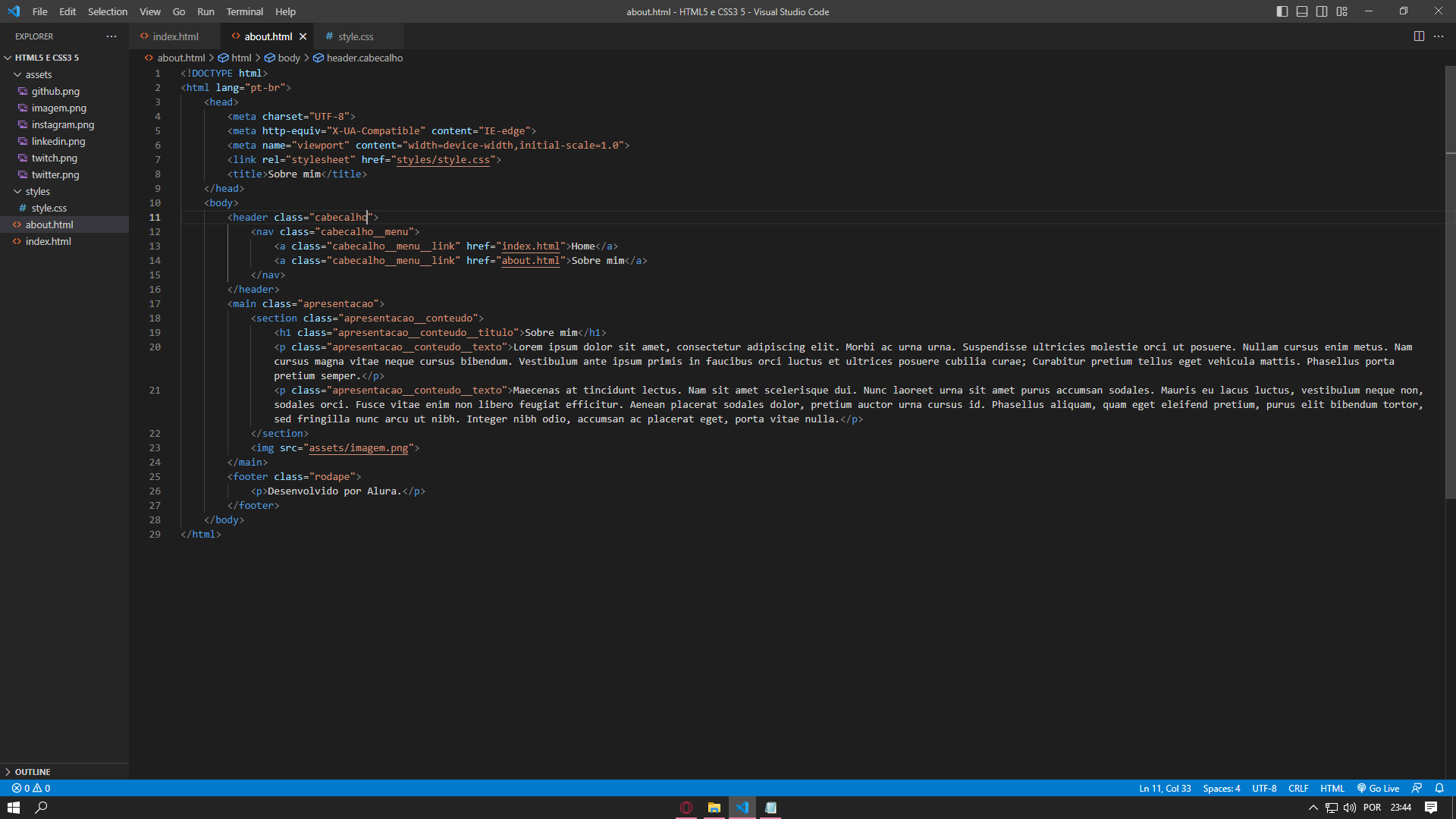Viewport: 1456px width, 819px height.
Task: Select the about.html editor tab
Action: [267, 36]
